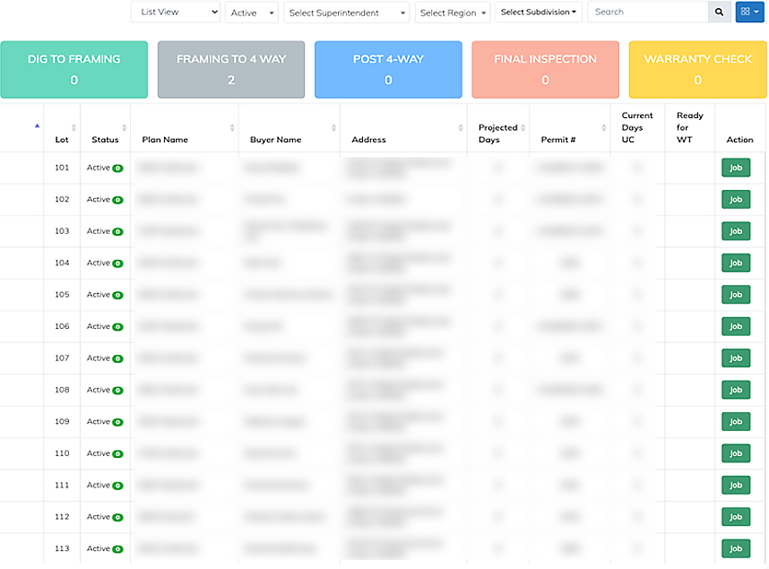Image resolution: width=769 pixels, height=569 pixels.
Task: Expand the Select Region dropdown
Action: pyautogui.click(x=452, y=13)
